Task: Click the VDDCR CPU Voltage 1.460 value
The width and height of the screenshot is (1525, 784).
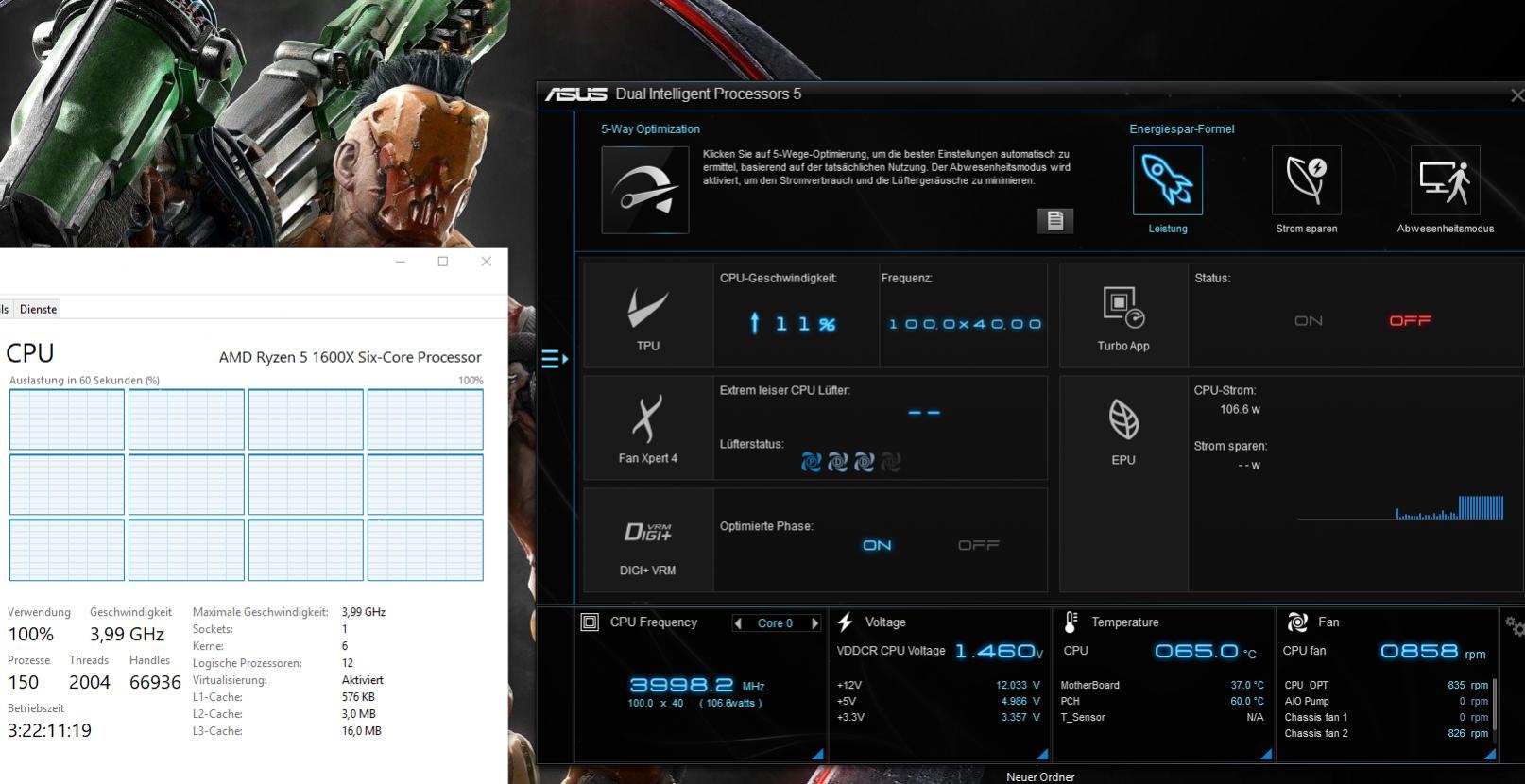Action: click(x=999, y=651)
